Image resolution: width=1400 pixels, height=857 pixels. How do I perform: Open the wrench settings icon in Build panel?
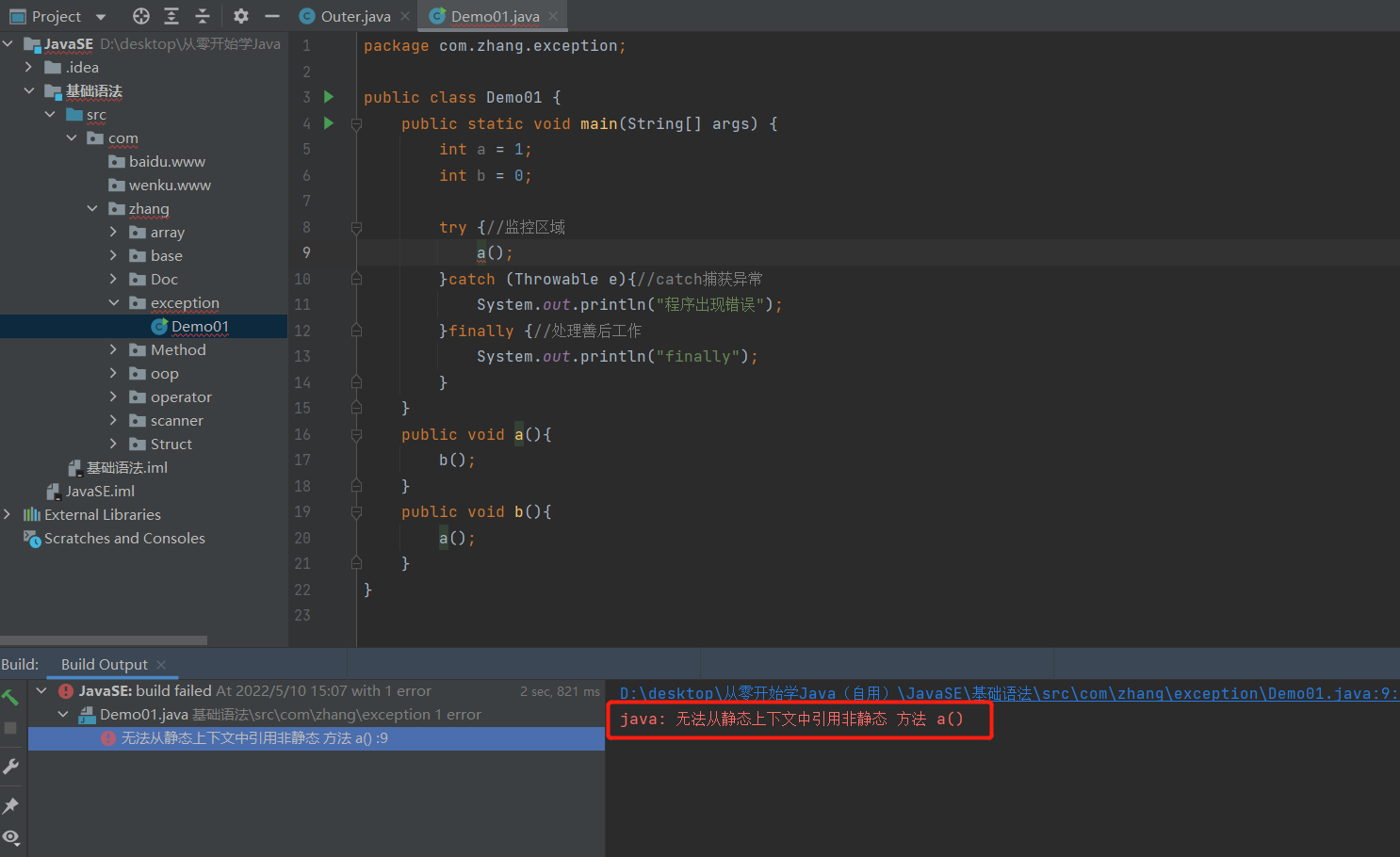click(10, 767)
